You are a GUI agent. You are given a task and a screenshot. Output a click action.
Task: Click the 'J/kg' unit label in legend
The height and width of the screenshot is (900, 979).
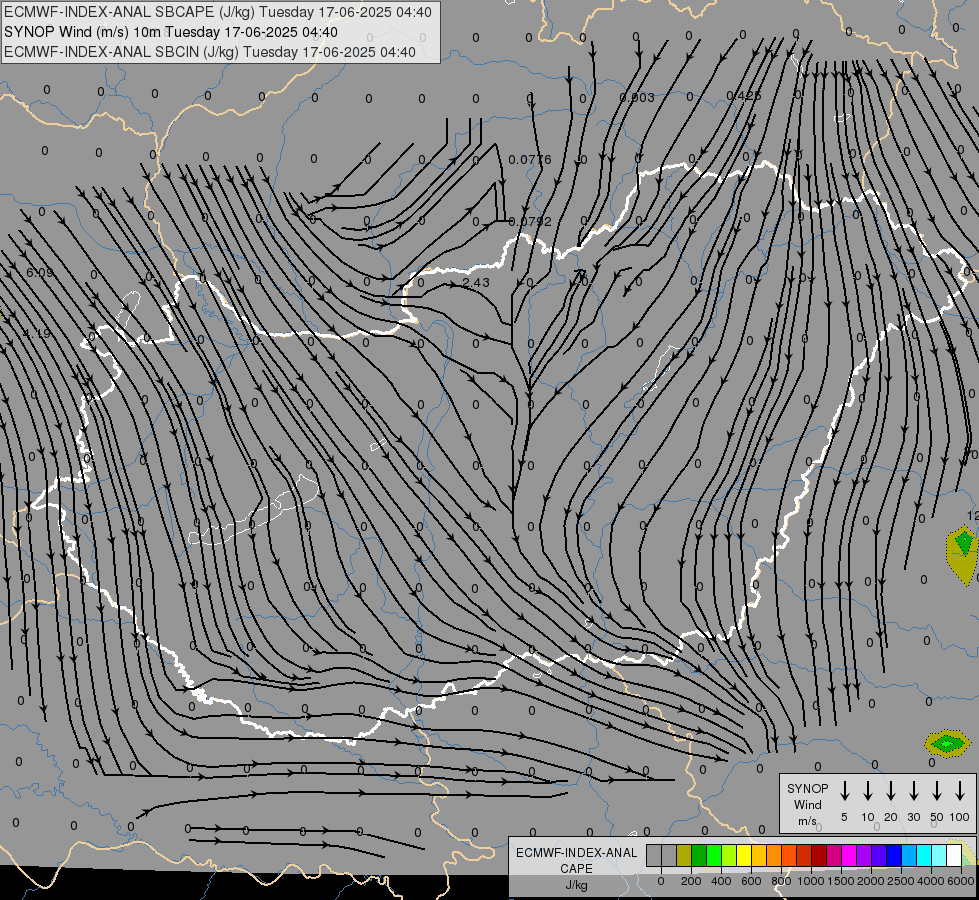click(x=576, y=884)
